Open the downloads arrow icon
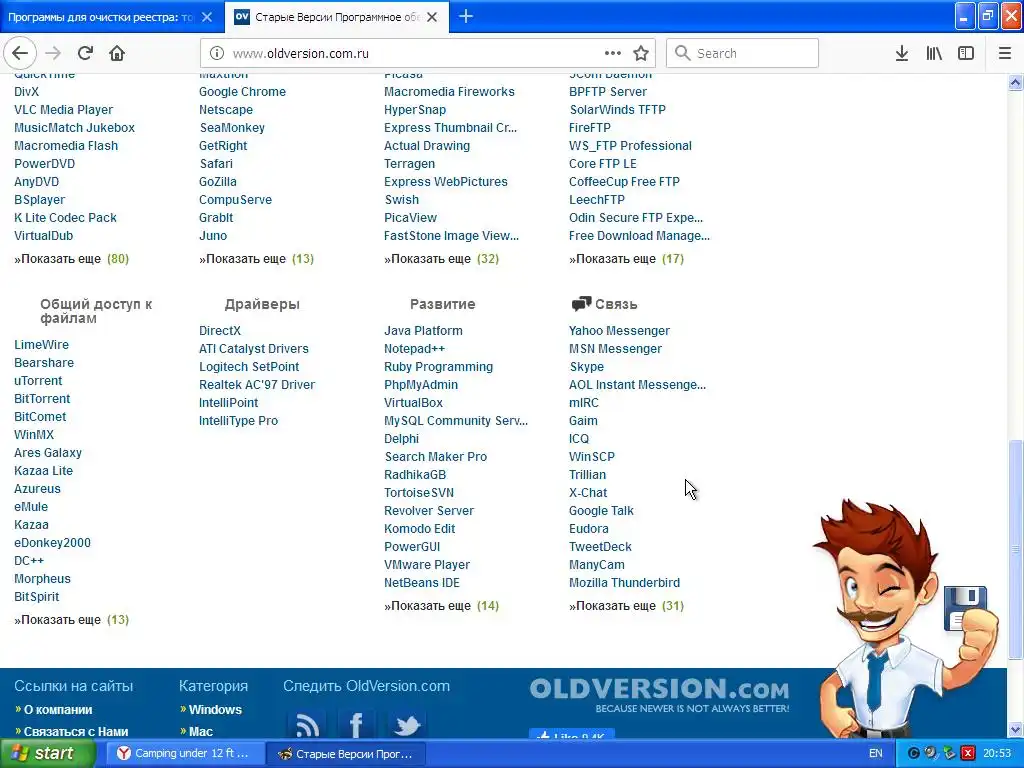 tap(902, 53)
